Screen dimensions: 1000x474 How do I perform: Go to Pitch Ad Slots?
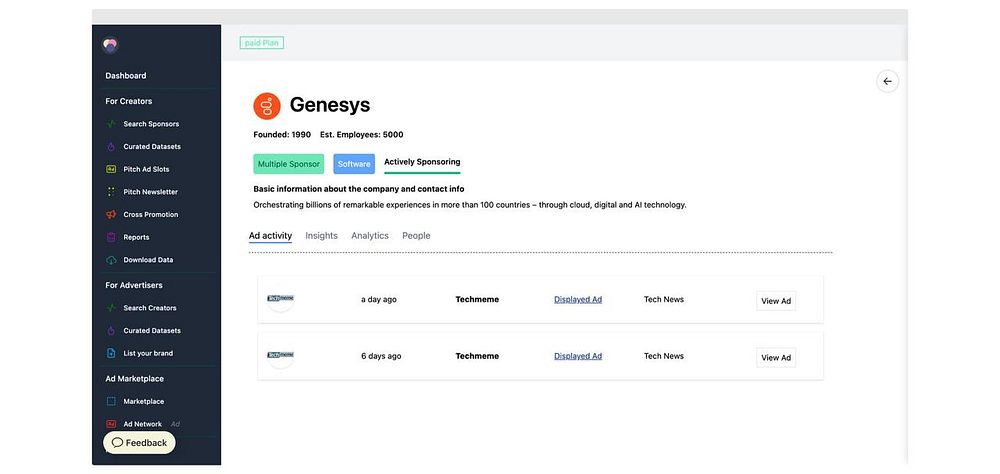(x=146, y=169)
